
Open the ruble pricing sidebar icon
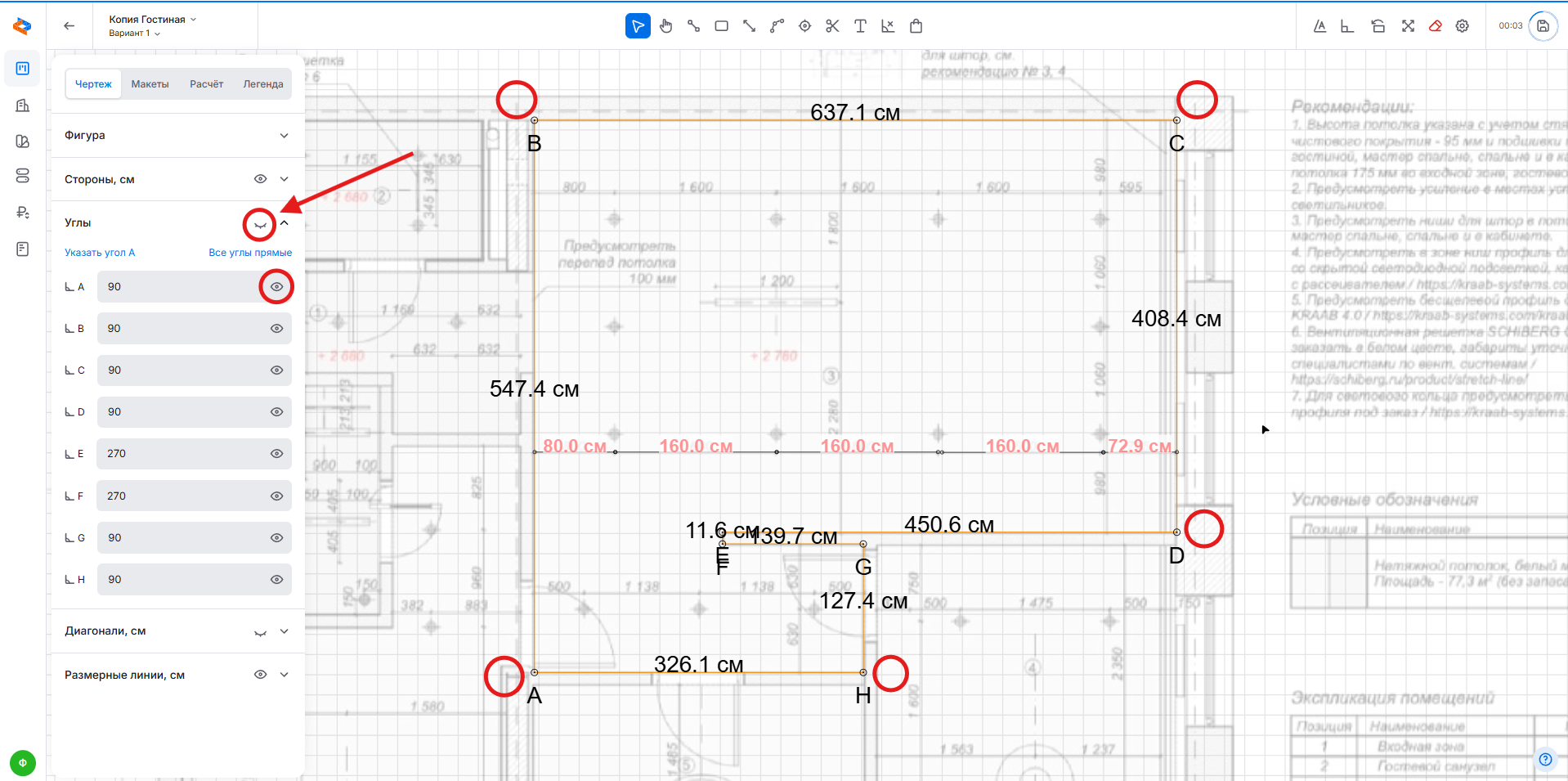click(23, 213)
